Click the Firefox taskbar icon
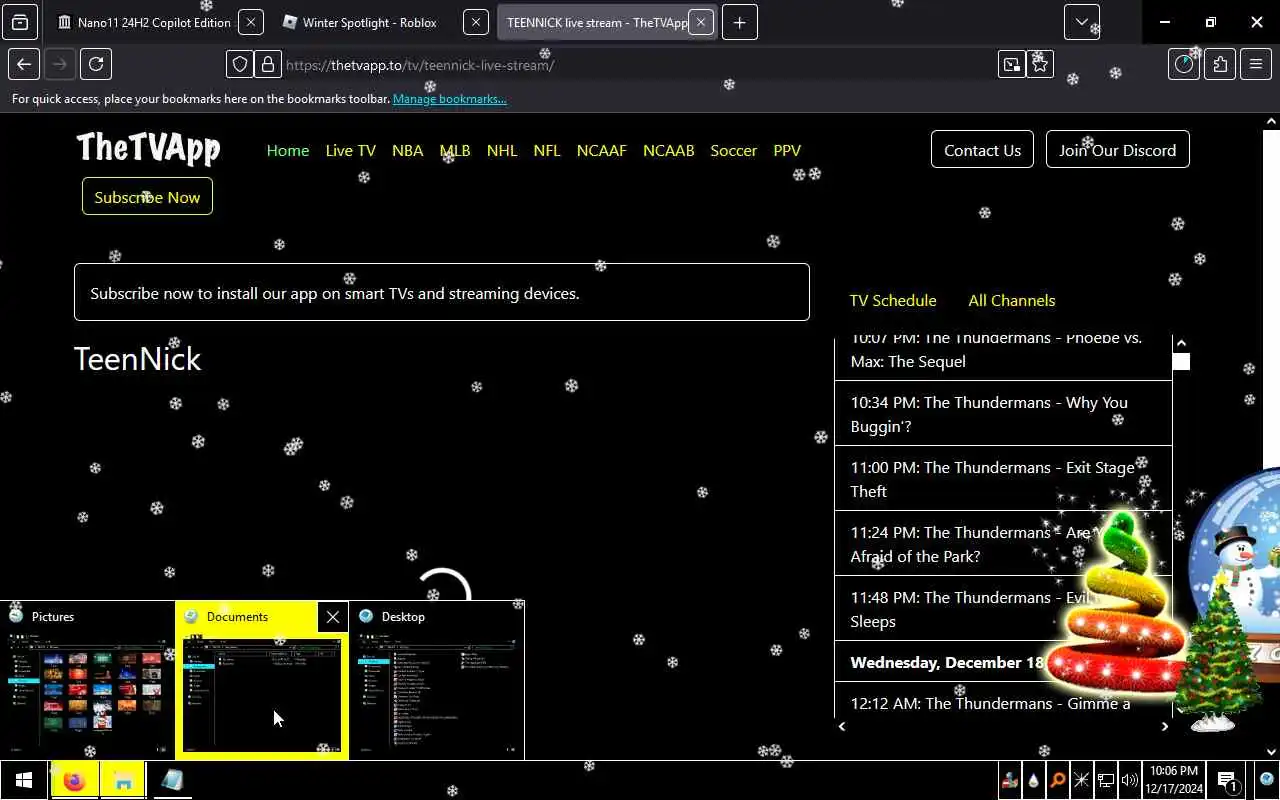The height and width of the screenshot is (800, 1280). [x=74, y=780]
